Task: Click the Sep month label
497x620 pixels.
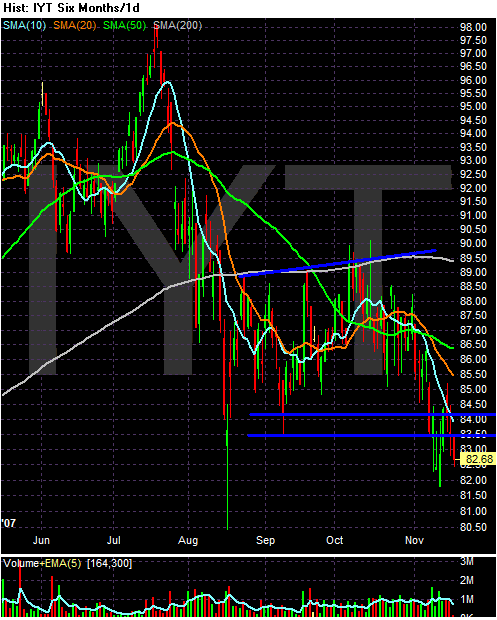Action: 265,541
